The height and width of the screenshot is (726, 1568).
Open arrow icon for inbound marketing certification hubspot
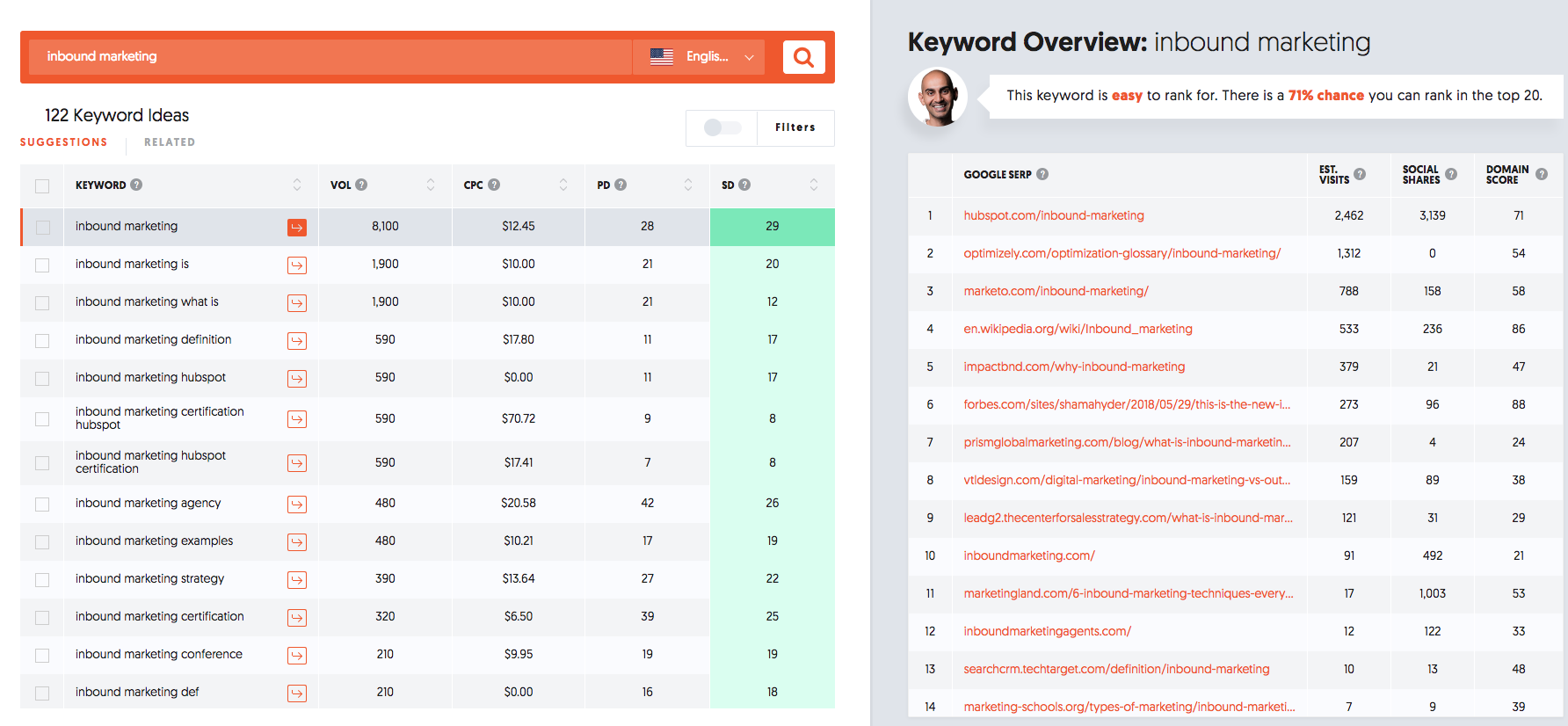coord(297,419)
